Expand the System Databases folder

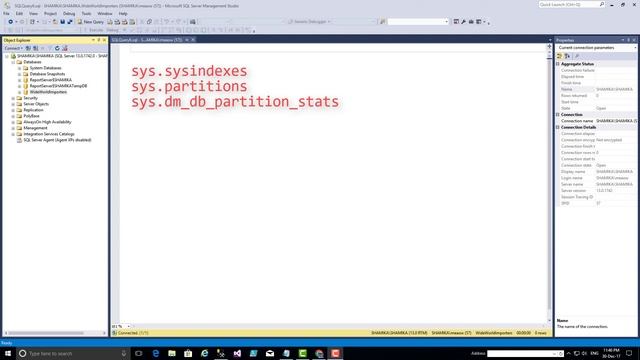19,68
